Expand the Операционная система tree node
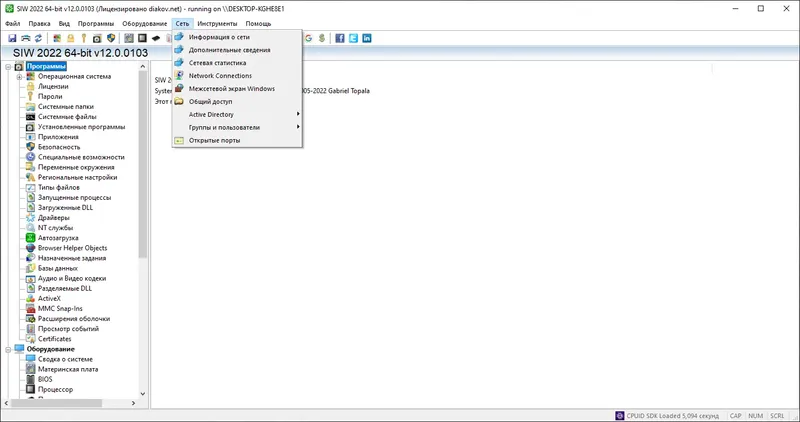 [19, 77]
